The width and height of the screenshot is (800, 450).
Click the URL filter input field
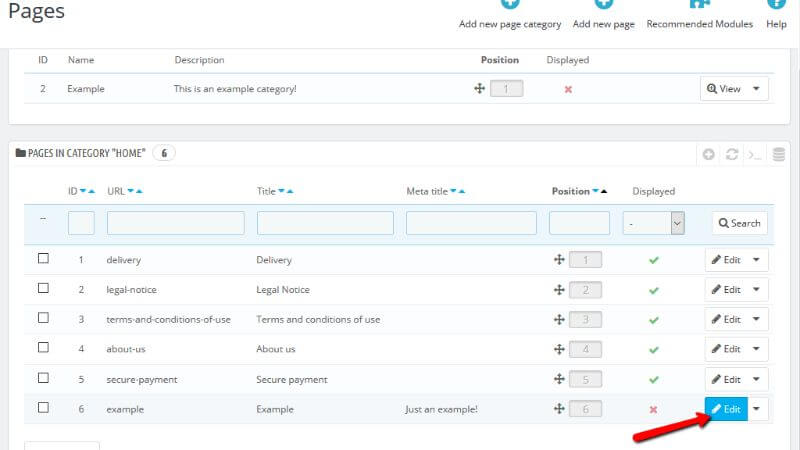[x=176, y=223]
